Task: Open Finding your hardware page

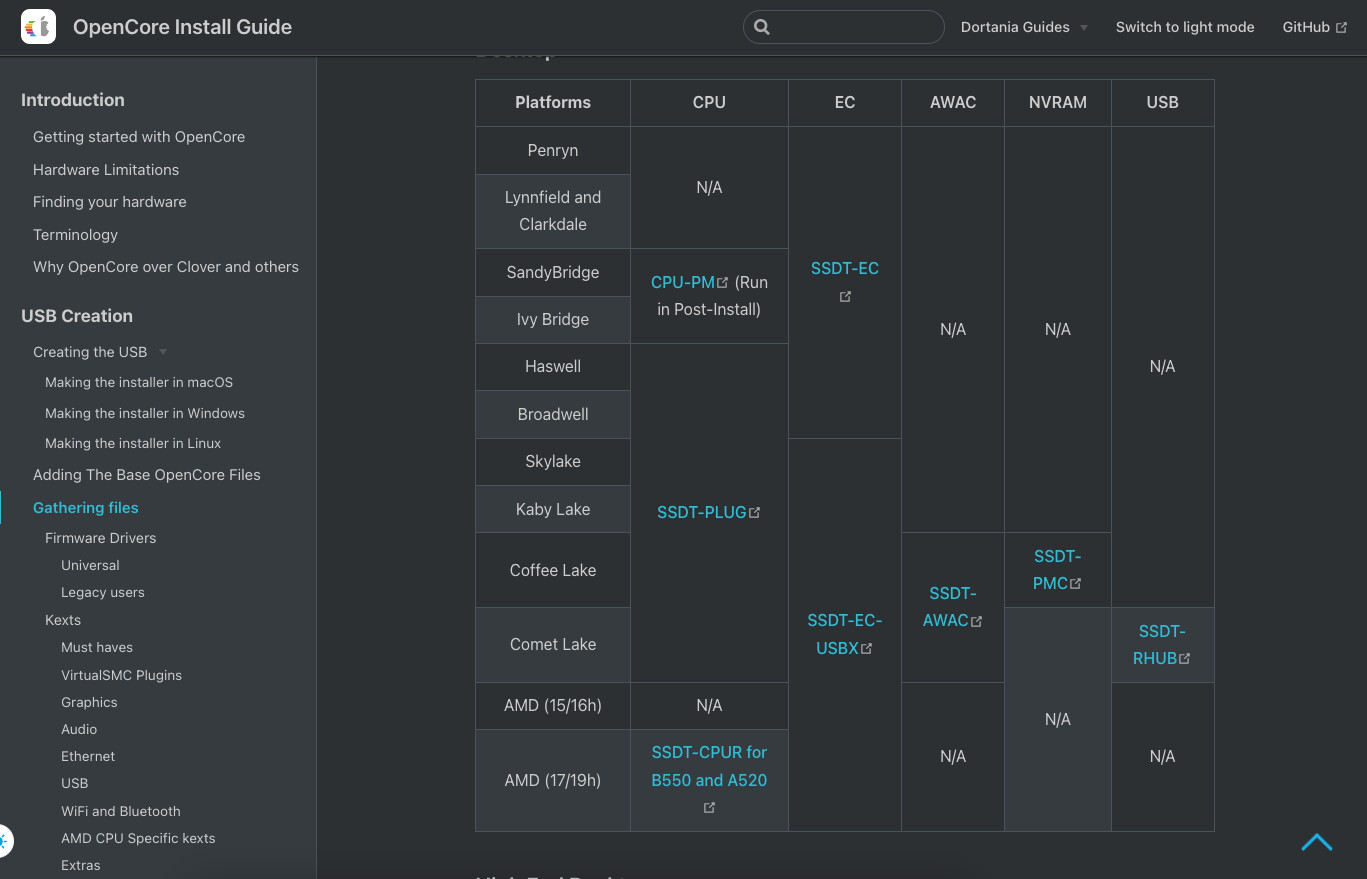Action: (x=110, y=202)
